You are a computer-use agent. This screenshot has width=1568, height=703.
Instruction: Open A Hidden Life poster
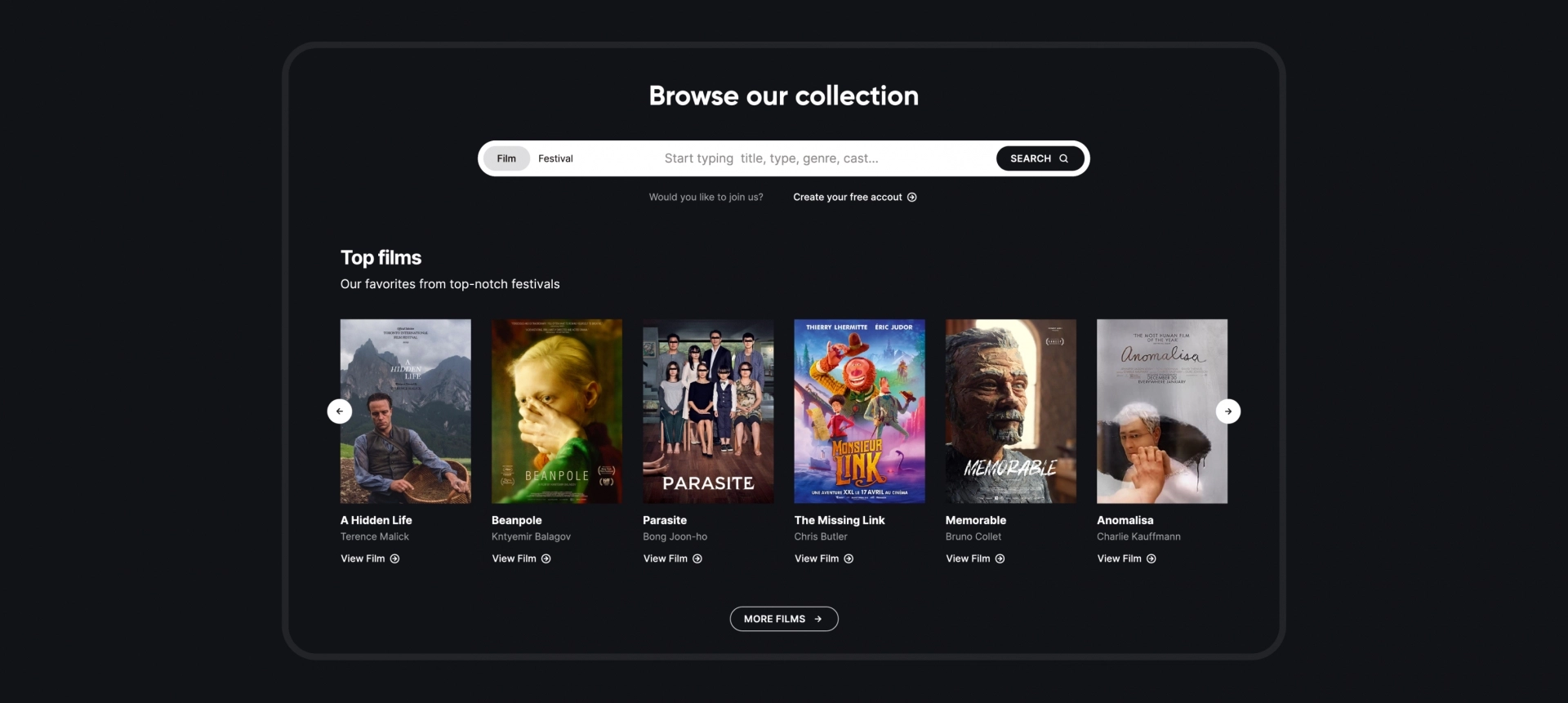(406, 412)
